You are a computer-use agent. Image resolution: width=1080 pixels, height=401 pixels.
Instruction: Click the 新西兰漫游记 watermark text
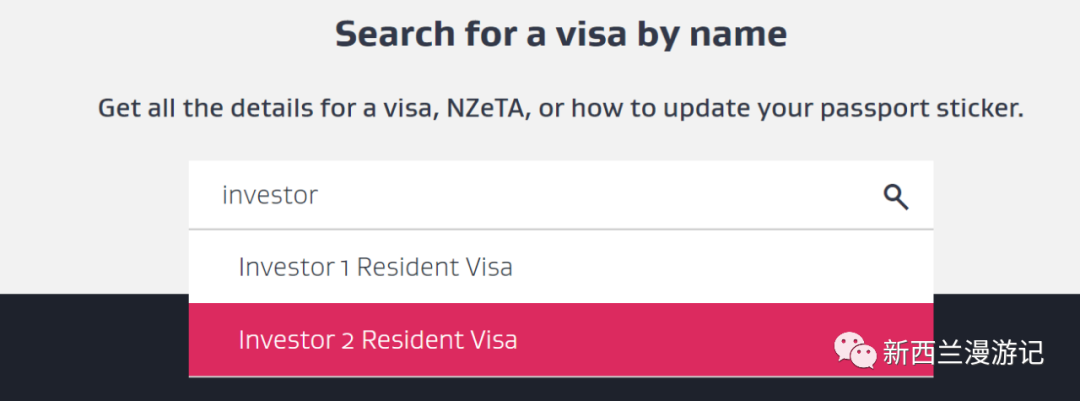coord(962,352)
